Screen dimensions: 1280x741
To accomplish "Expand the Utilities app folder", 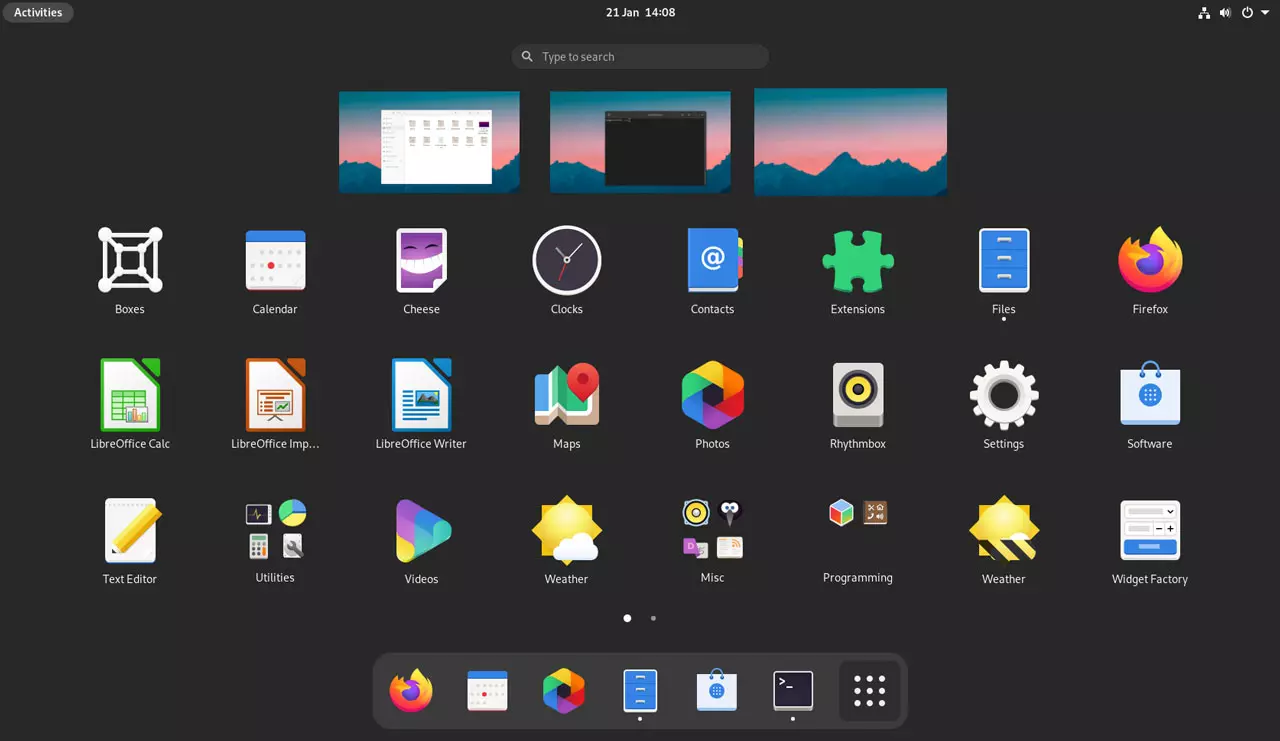I will (275, 530).
